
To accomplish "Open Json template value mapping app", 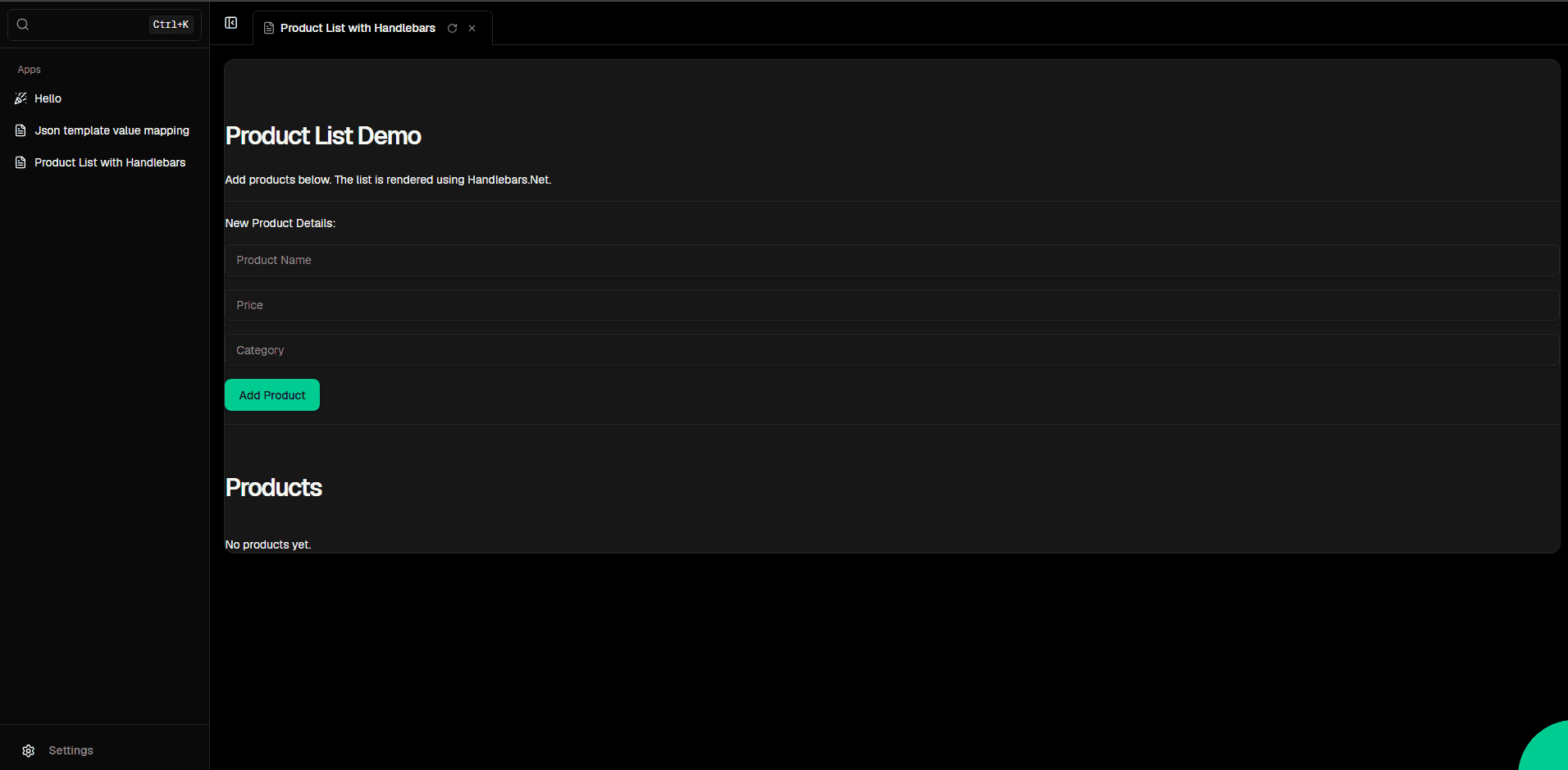I will coord(112,130).
